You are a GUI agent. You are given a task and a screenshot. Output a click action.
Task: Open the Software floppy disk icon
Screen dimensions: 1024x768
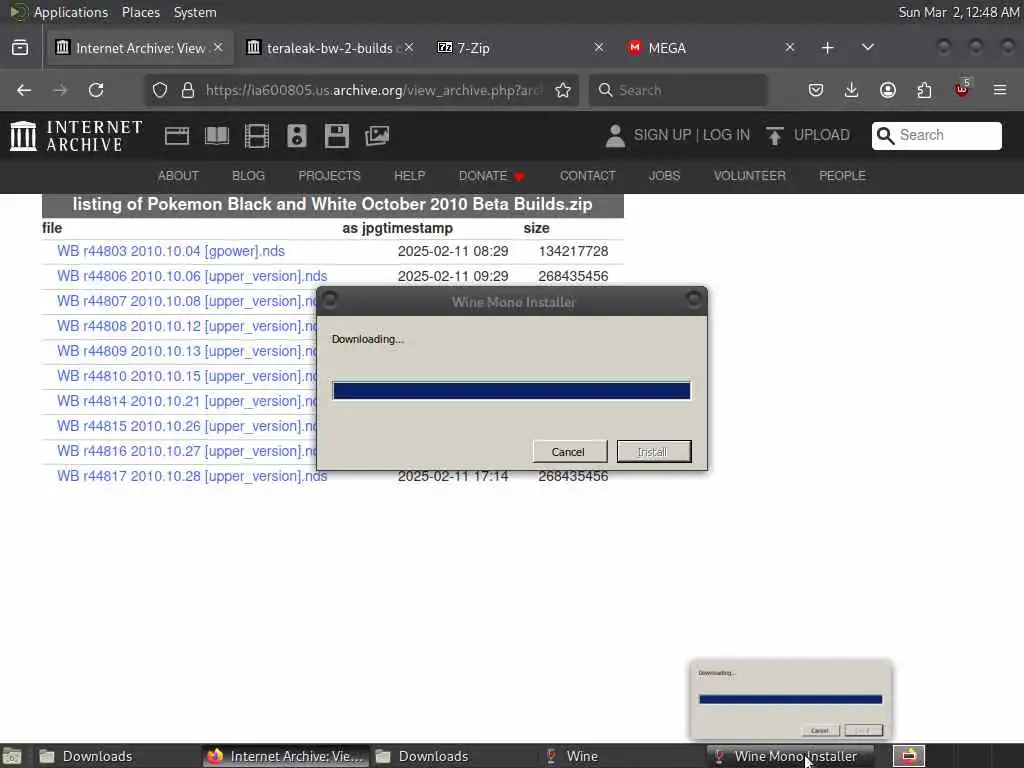click(x=337, y=136)
